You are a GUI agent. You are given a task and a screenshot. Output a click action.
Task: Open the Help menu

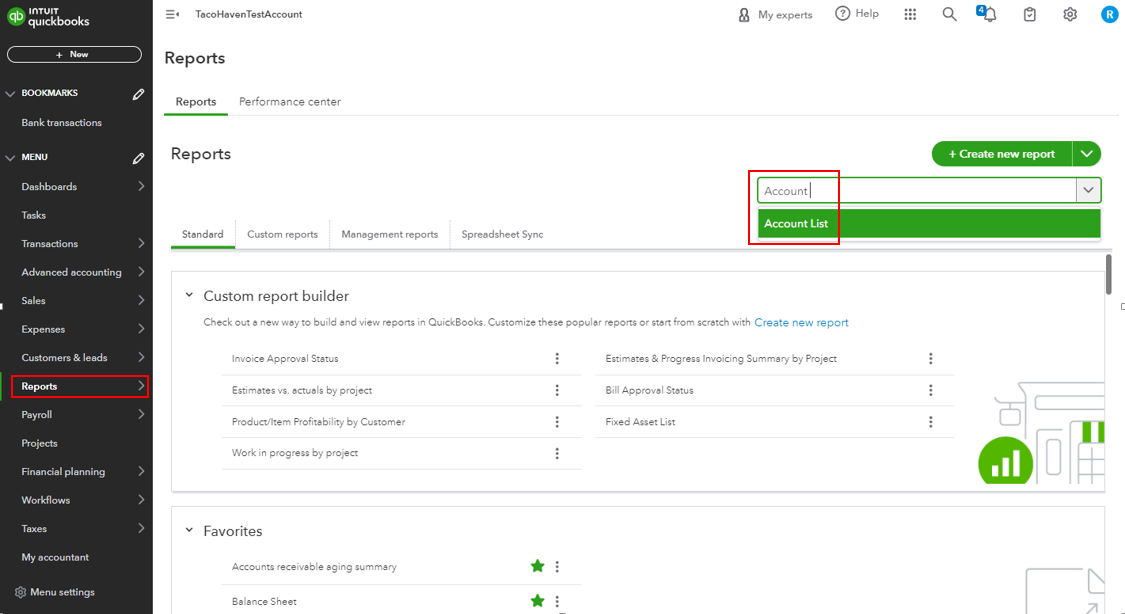(x=857, y=14)
